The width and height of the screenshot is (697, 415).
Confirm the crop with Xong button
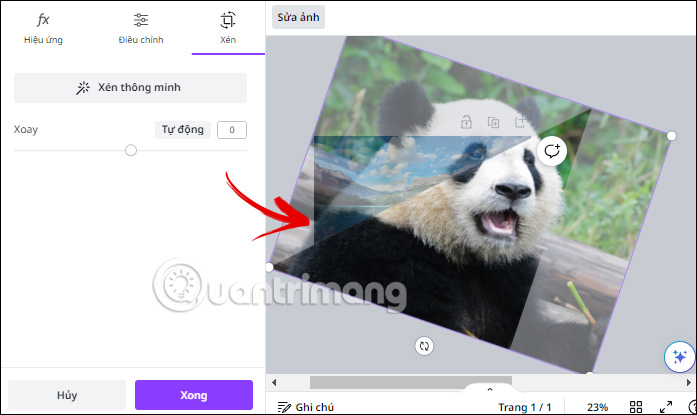click(194, 395)
